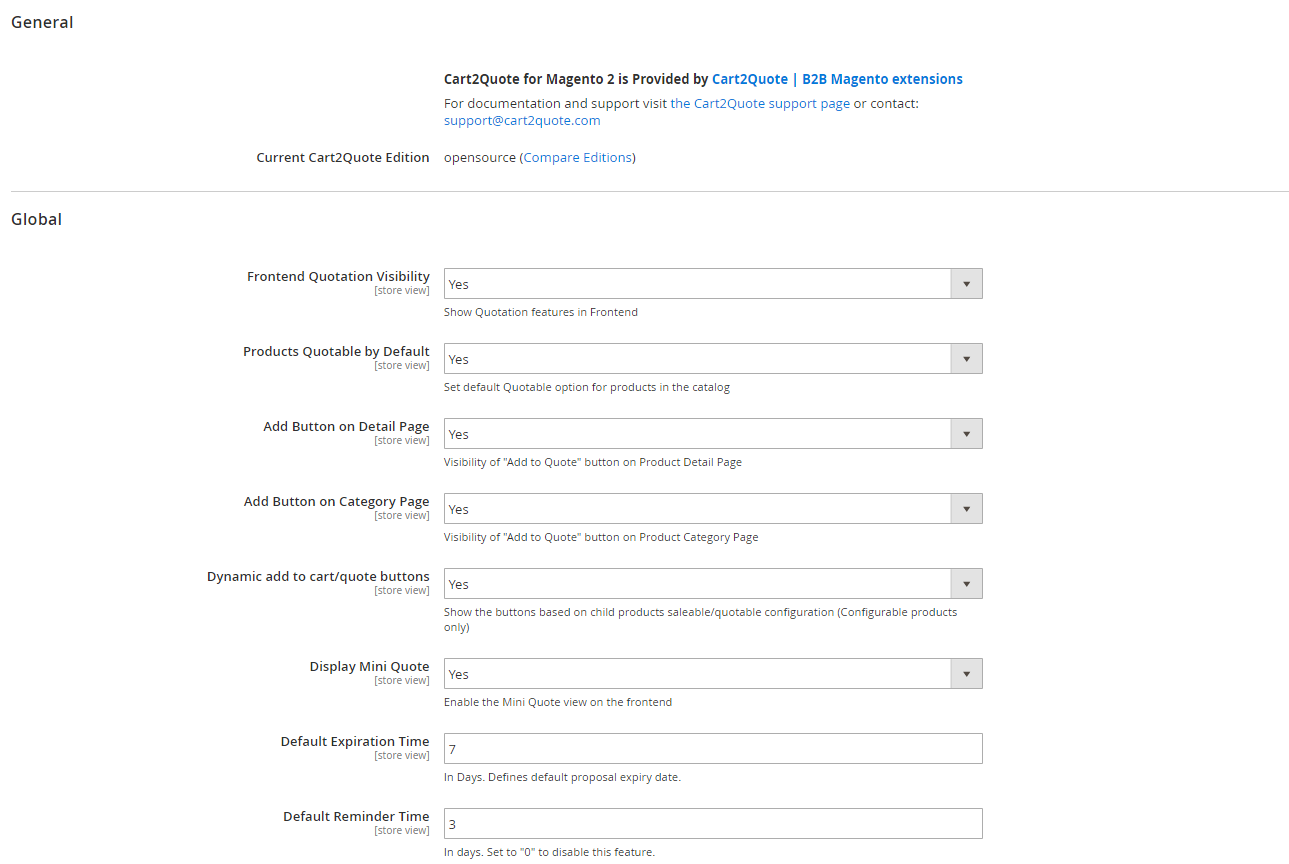Click the Product Detail Page visibility note
1289x864 pixels.
(x=593, y=462)
